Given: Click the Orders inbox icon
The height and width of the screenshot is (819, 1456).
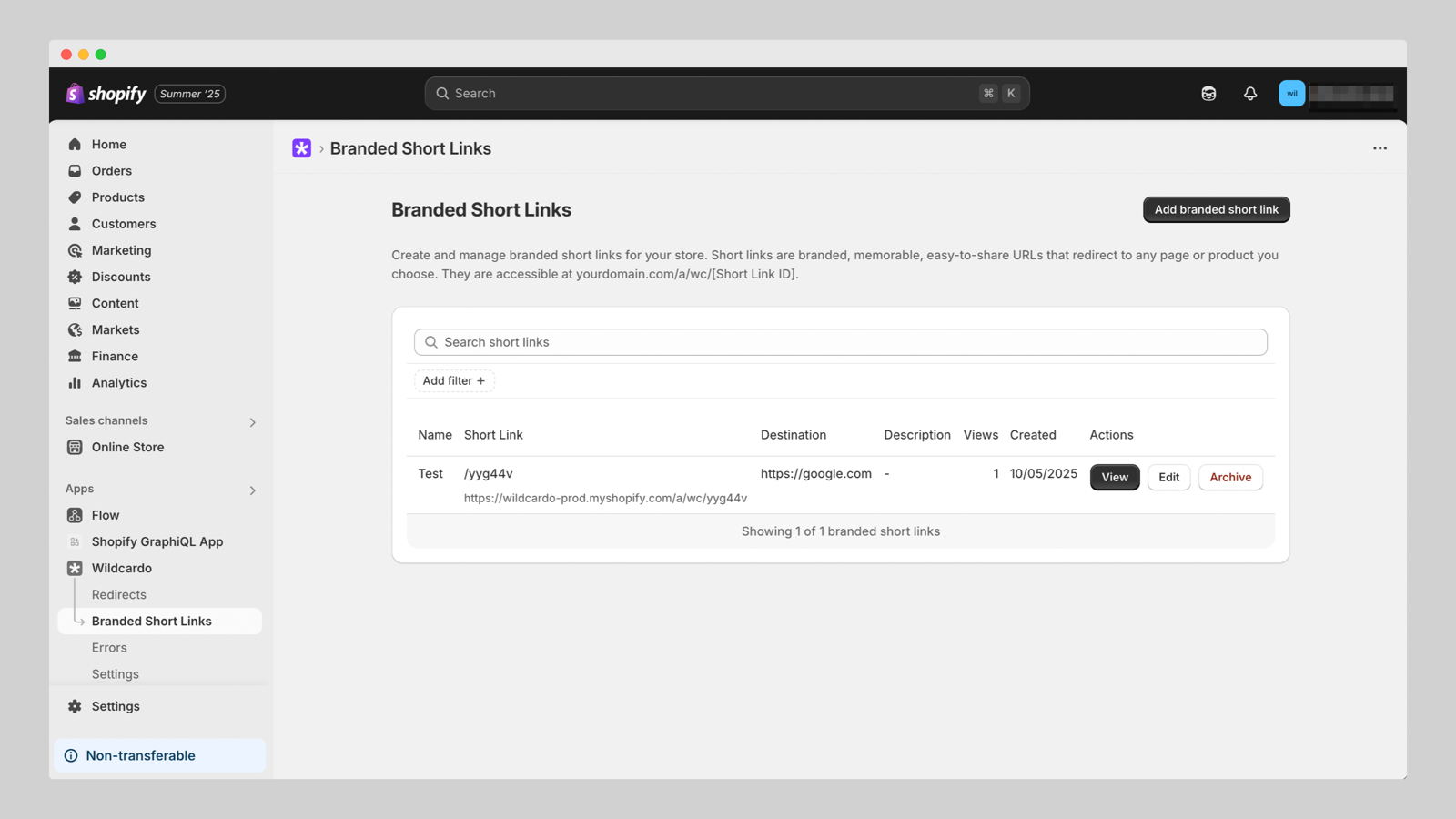Looking at the screenshot, I should tap(75, 171).
